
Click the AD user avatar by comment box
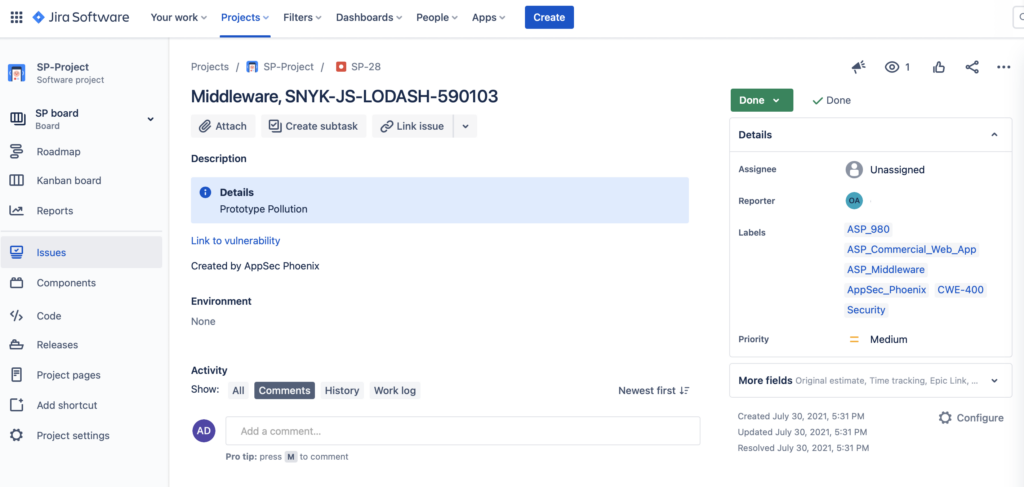pos(204,431)
